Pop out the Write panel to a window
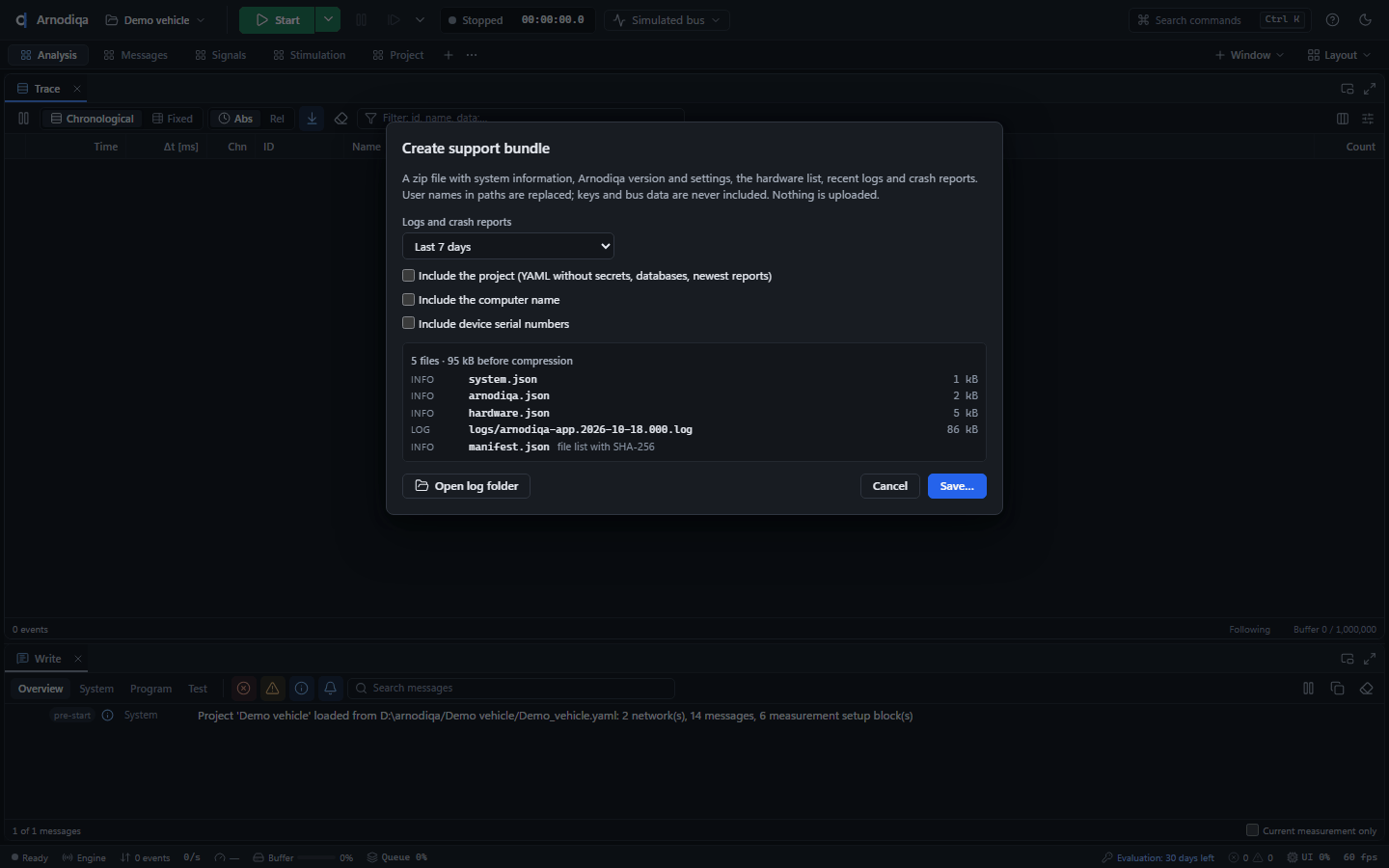The height and width of the screenshot is (868, 1389). pos(1348,659)
